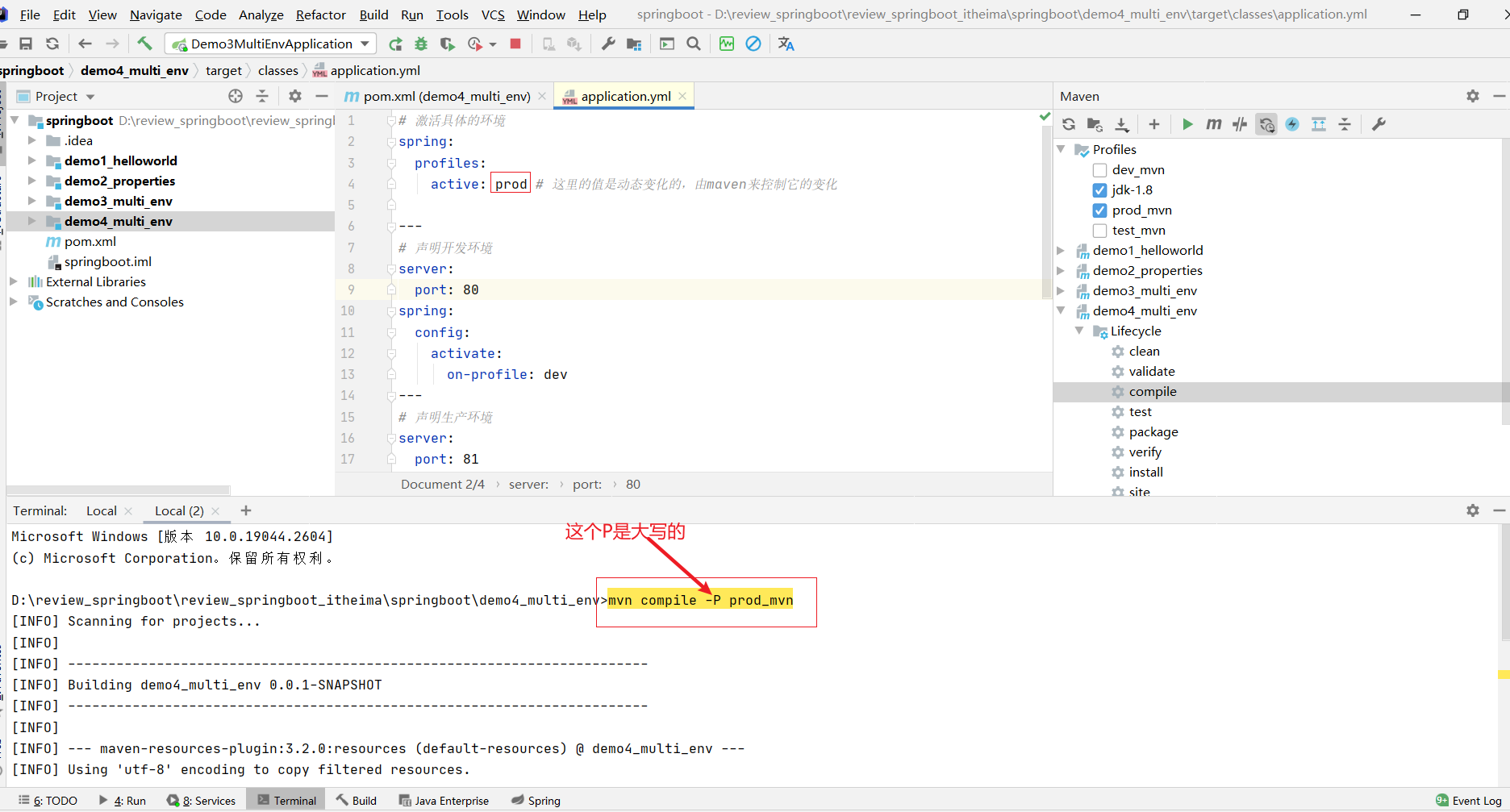
Task: Reload all Maven projects icon
Action: [1069, 124]
